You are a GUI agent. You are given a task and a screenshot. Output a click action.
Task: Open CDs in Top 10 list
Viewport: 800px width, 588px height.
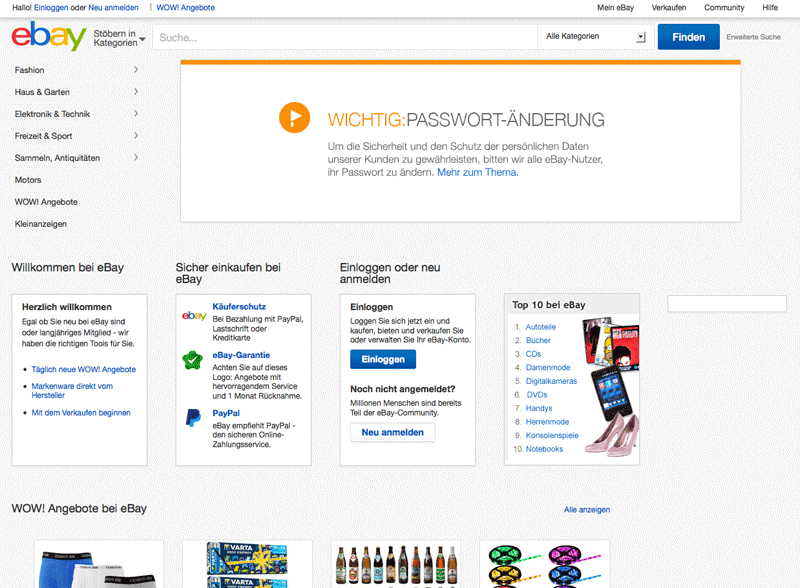coord(533,354)
